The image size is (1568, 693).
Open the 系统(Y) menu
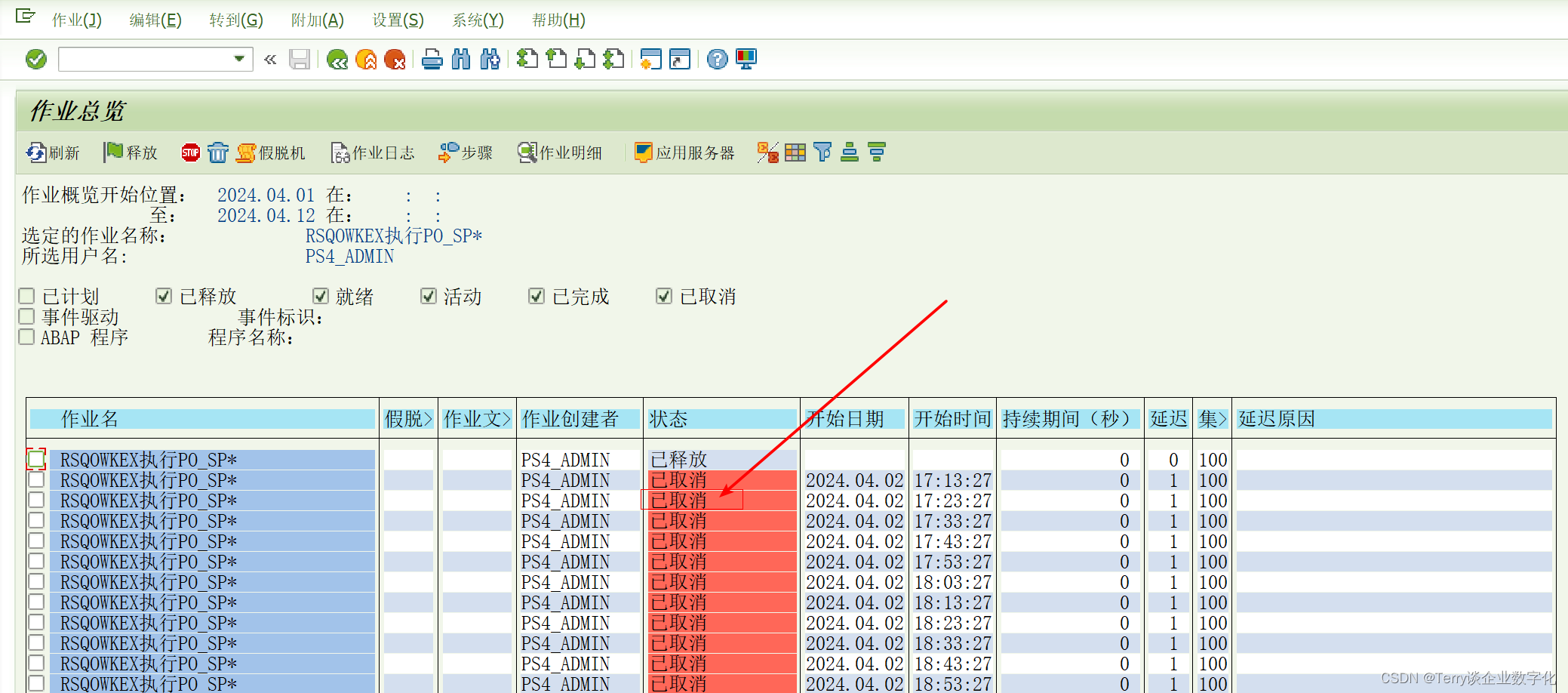click(477, 20)
